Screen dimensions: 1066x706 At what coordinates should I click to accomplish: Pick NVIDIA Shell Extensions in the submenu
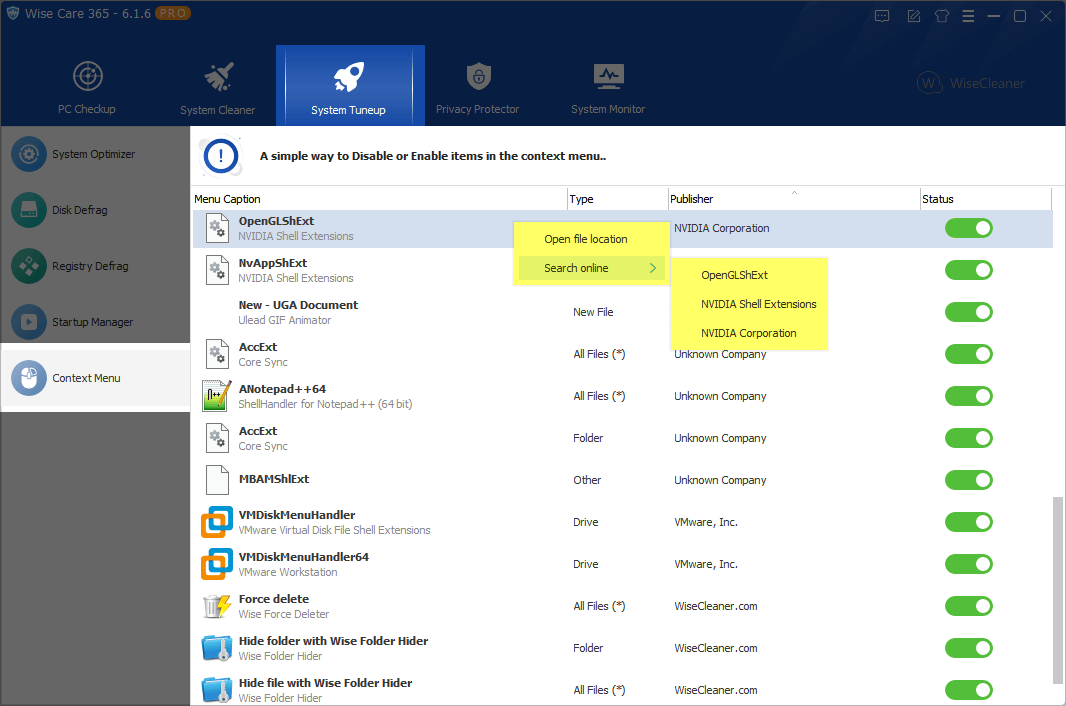[x=749, y=304]
